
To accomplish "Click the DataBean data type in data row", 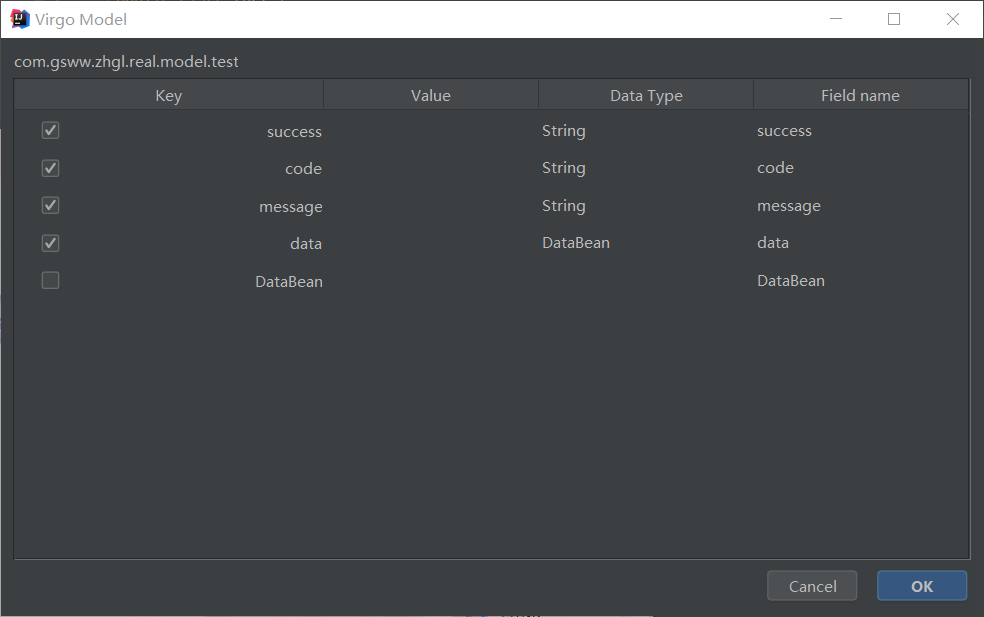I will [576, 242].
